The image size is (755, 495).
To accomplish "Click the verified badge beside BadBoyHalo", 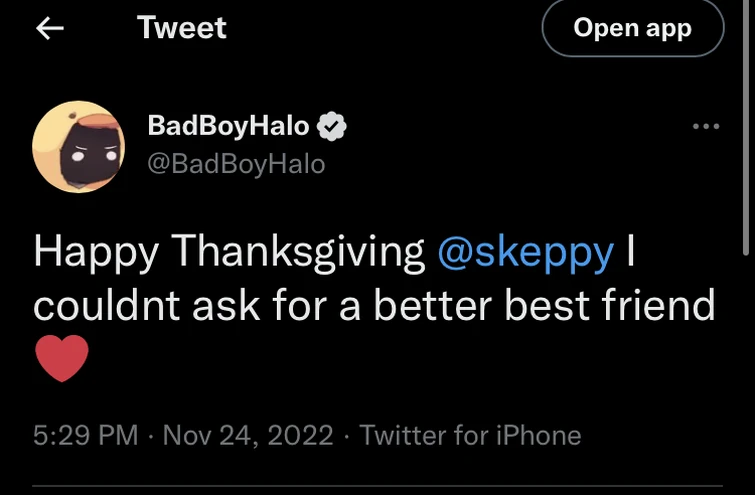I will pos(332,126).
